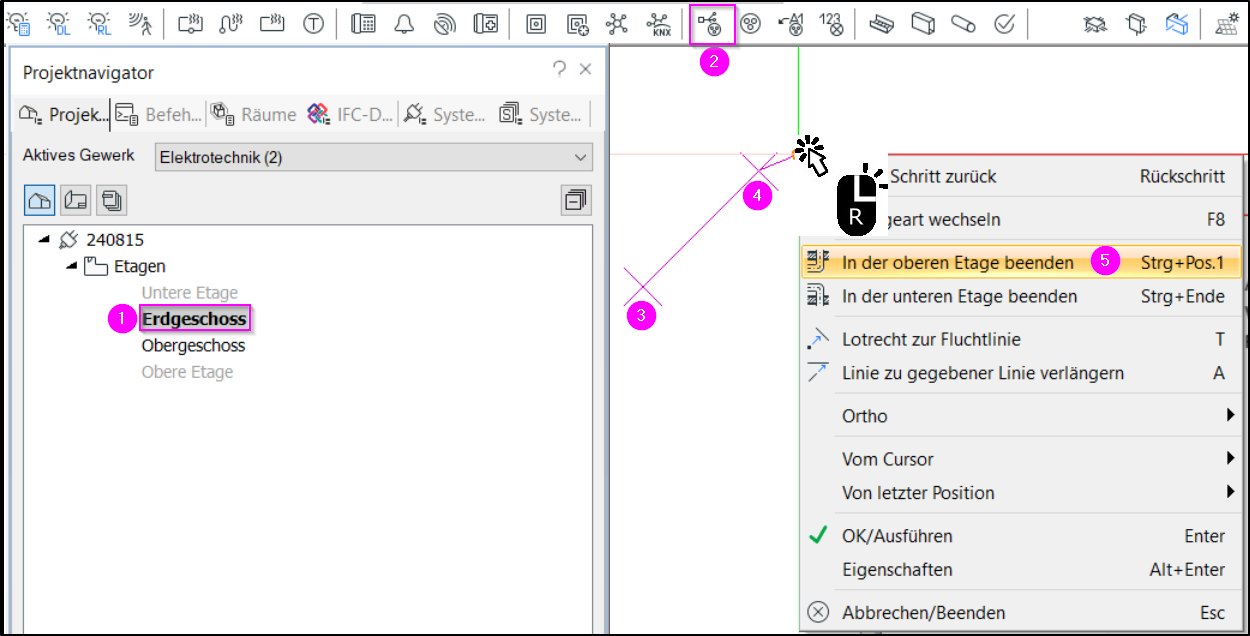Screen dimensions: 1250x636
Task: Click the checkmark circle verification icon
Action: point(1005,24)
